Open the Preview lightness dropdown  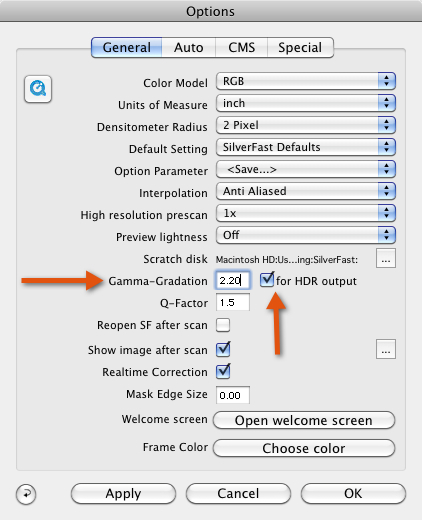coord(306,235)
